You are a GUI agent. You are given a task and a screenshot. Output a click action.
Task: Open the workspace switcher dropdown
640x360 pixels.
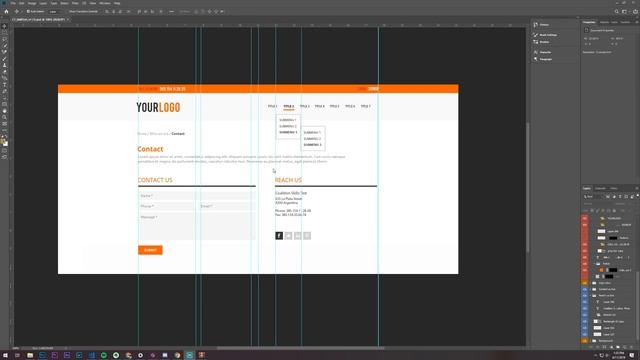click(x=626, y=11)
